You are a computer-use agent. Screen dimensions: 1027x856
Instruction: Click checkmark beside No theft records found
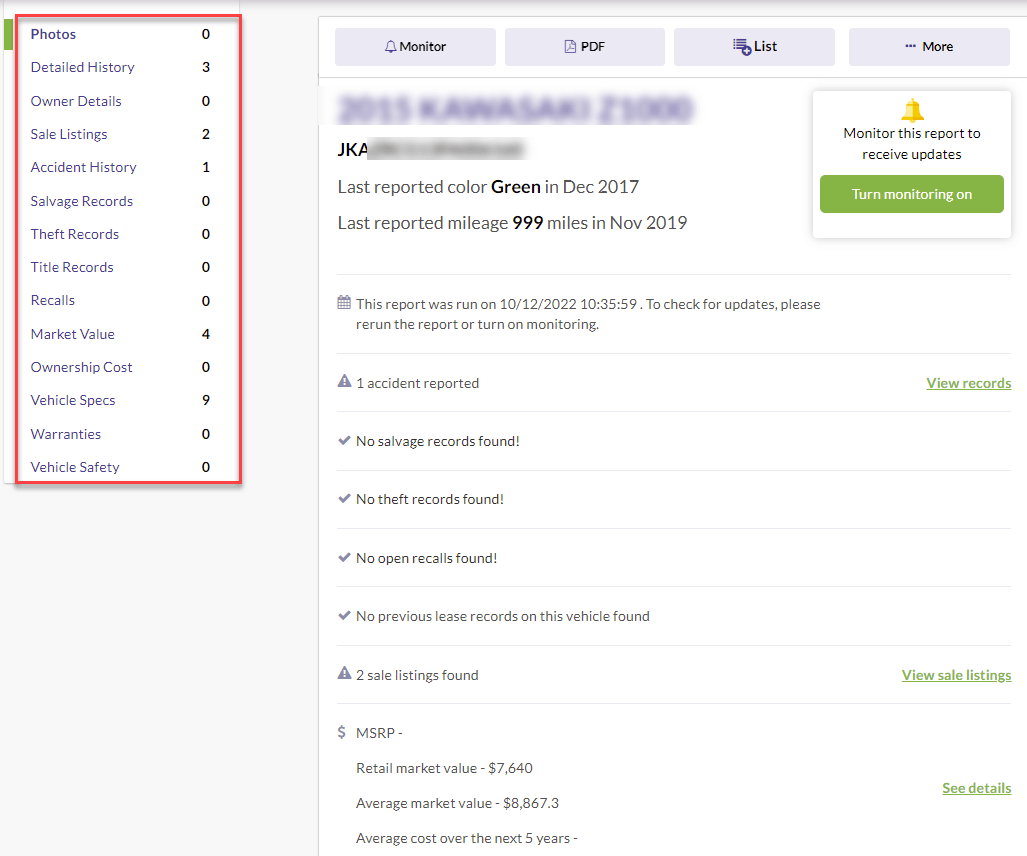[x=344, y=499]
